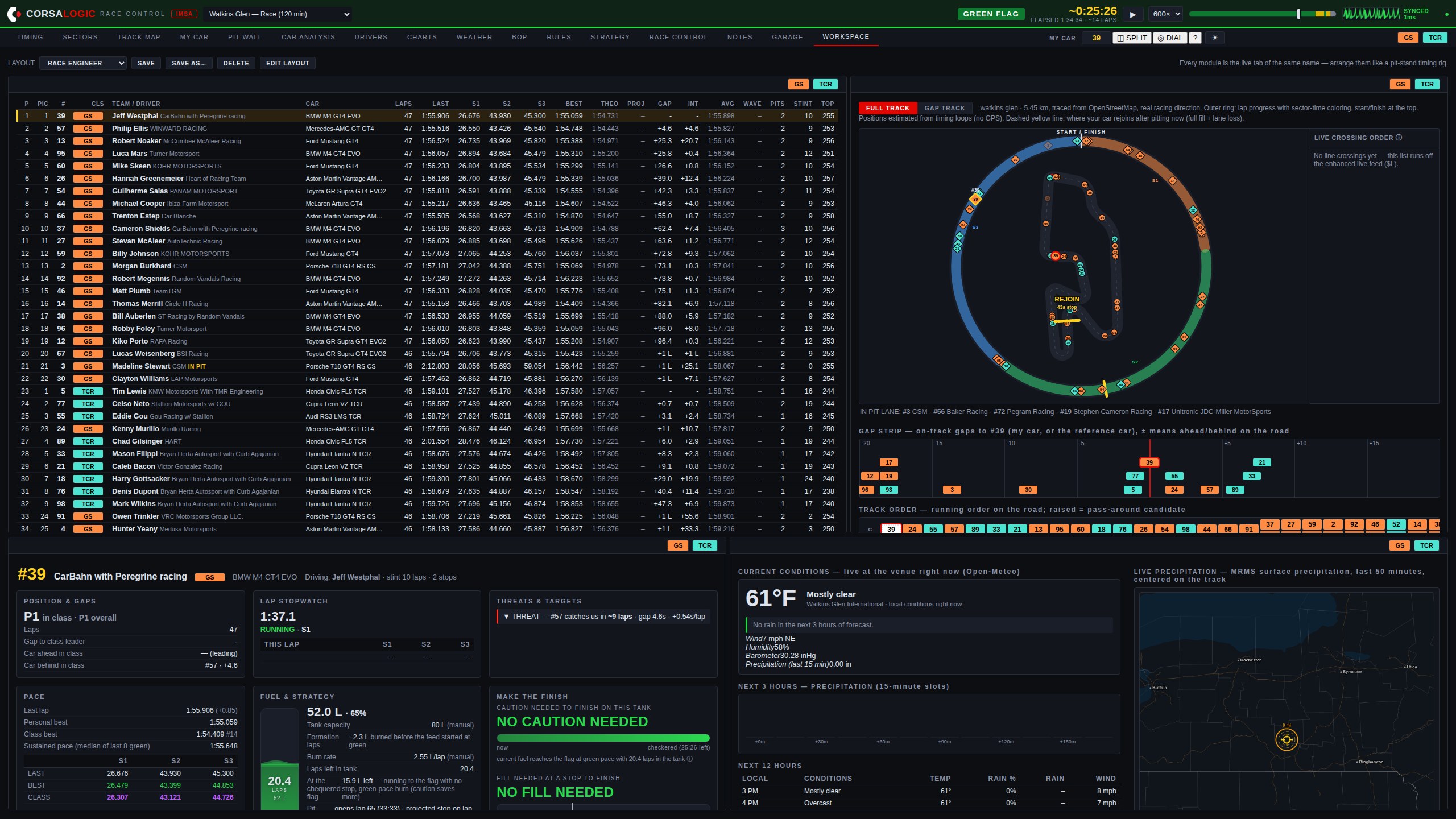Toggle GS filter in the weather panel
Screen dimensions: 1456x819
click(x=1400, y=545)
